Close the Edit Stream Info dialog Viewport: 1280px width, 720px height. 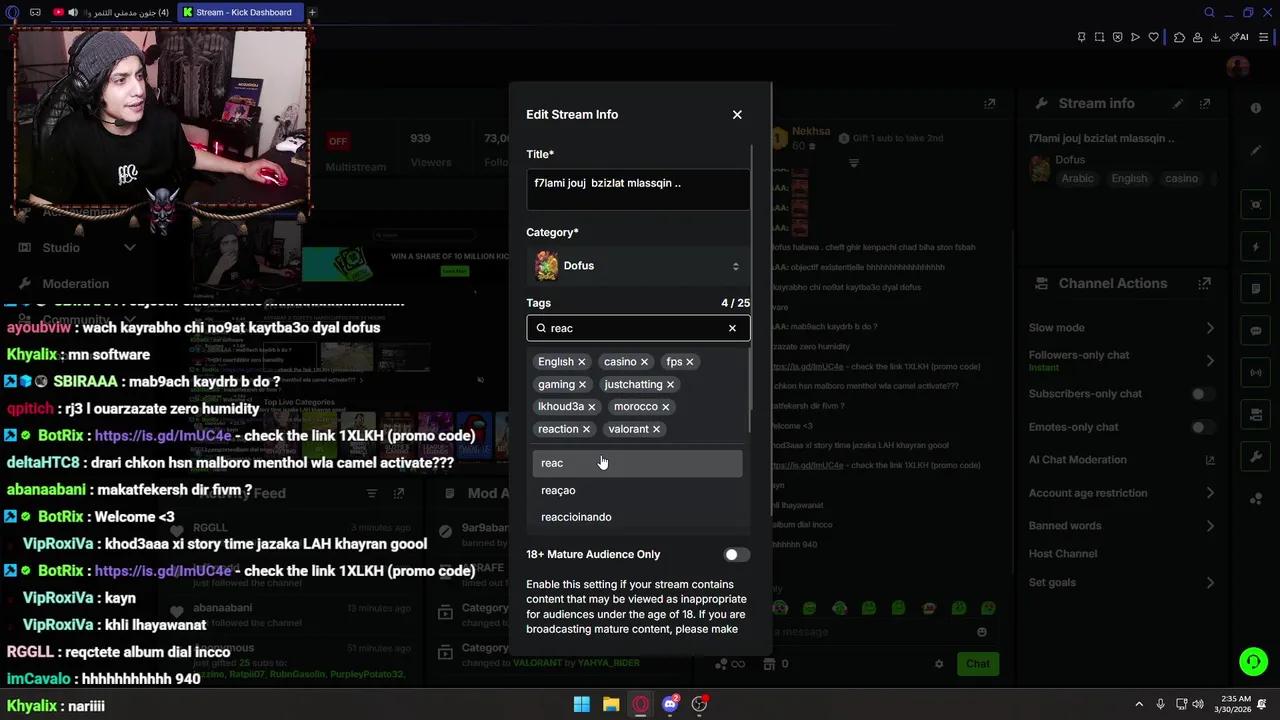(737, 114)
